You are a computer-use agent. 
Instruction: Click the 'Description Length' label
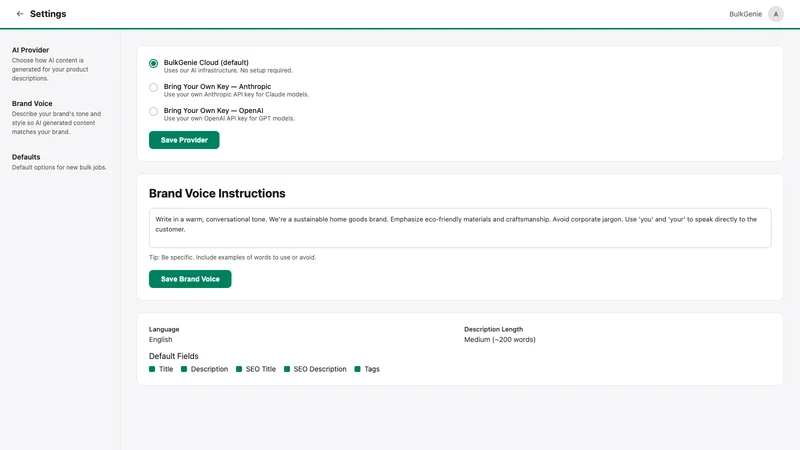click(x=493, y=329)
